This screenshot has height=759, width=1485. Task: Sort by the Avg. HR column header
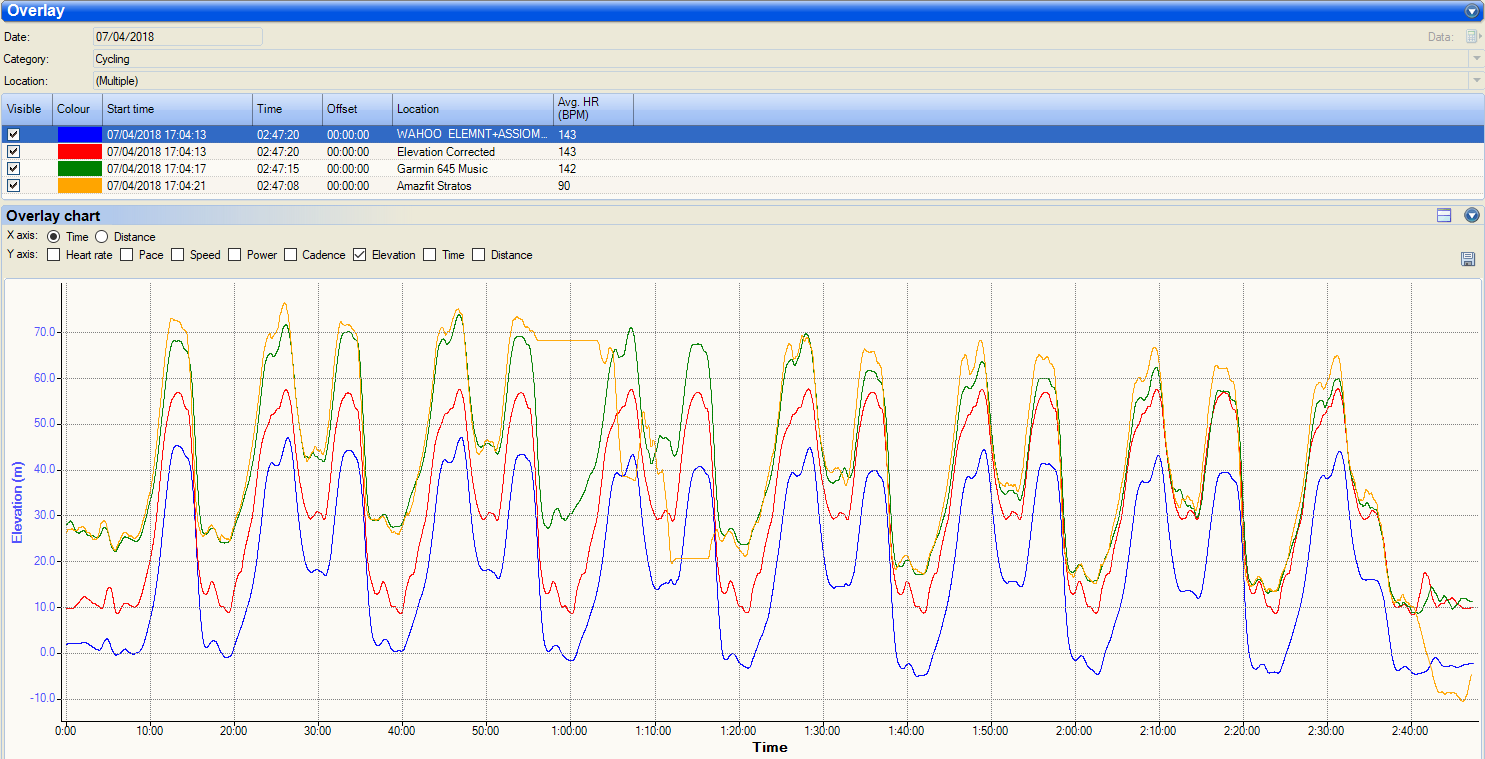coord(592,109)
